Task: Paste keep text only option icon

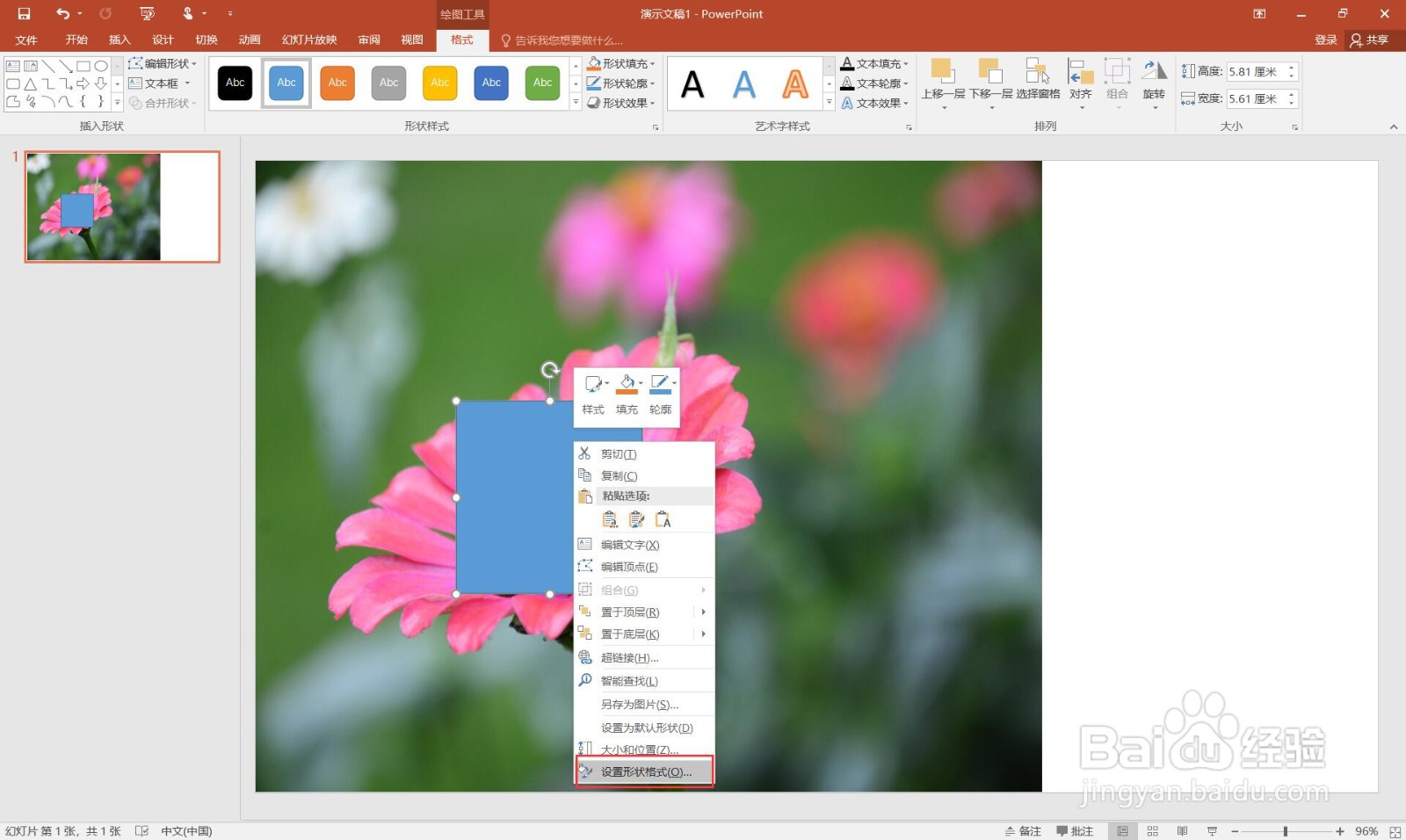Action: click(x=663, y=519)
